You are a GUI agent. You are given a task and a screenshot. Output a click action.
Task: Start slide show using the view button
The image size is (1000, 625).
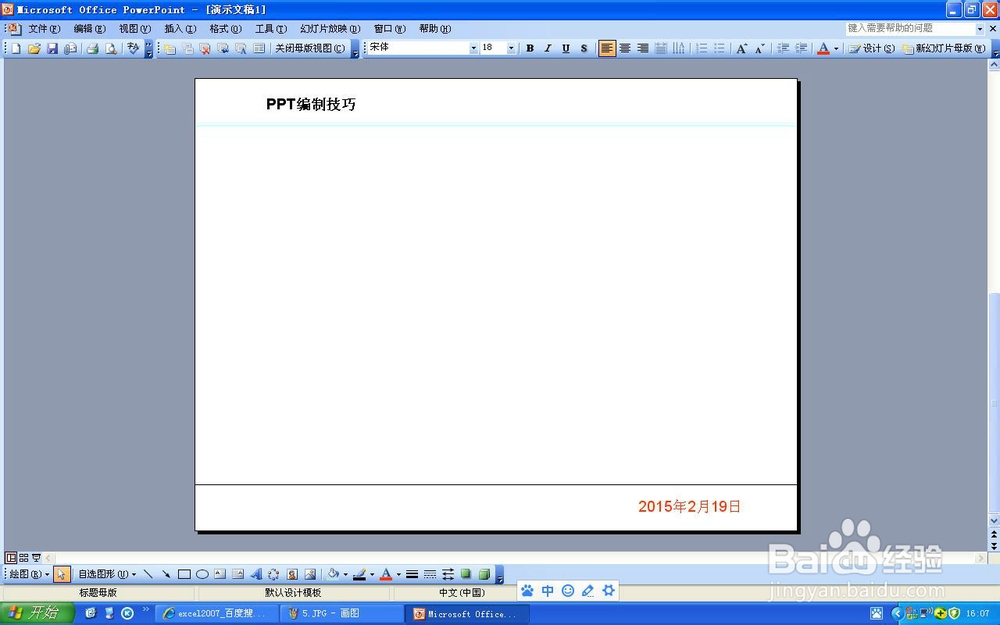click(x=36, y=557)
